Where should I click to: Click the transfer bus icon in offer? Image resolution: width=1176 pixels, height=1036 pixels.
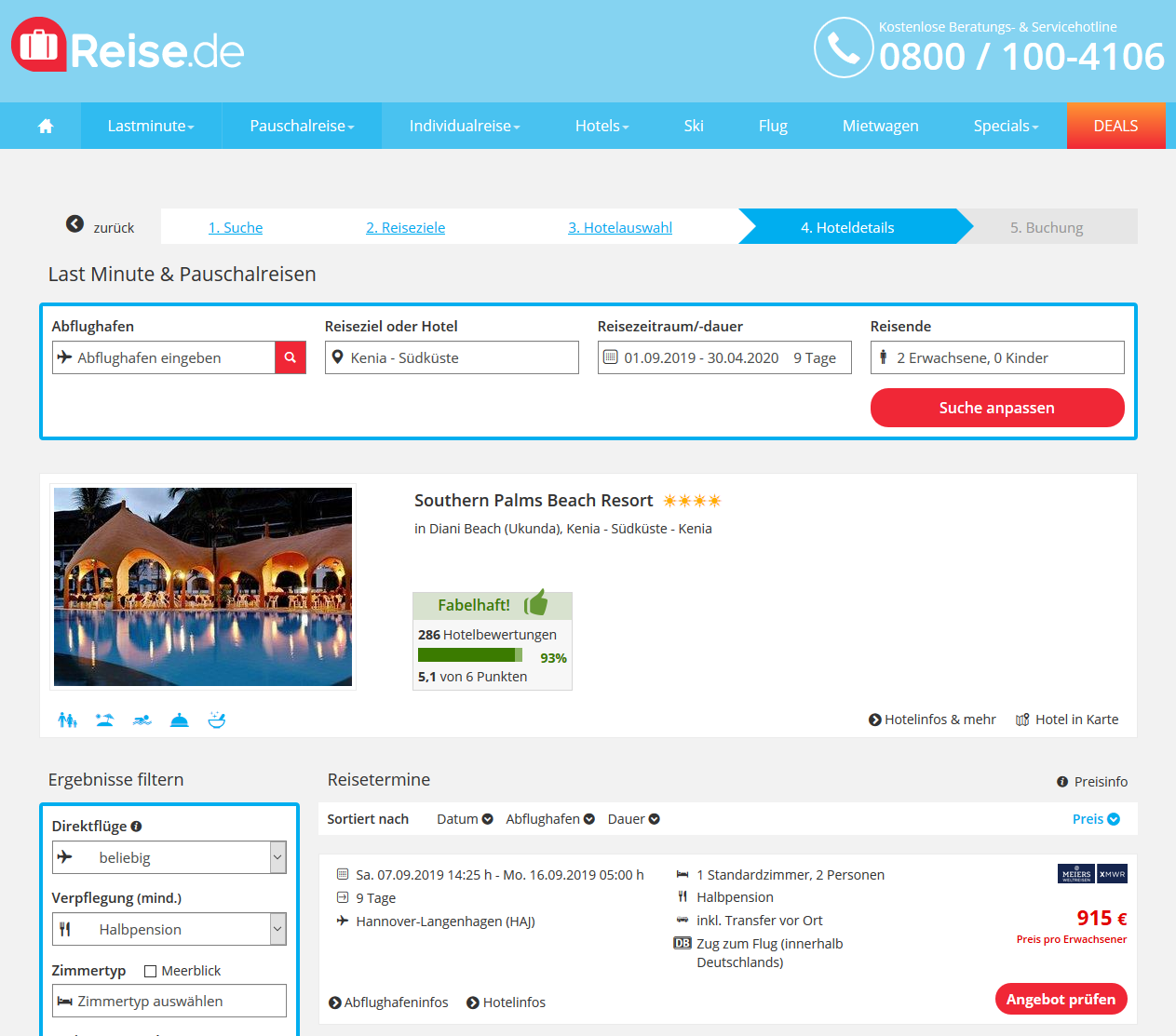pyautogui.click(x=683, y=921)
